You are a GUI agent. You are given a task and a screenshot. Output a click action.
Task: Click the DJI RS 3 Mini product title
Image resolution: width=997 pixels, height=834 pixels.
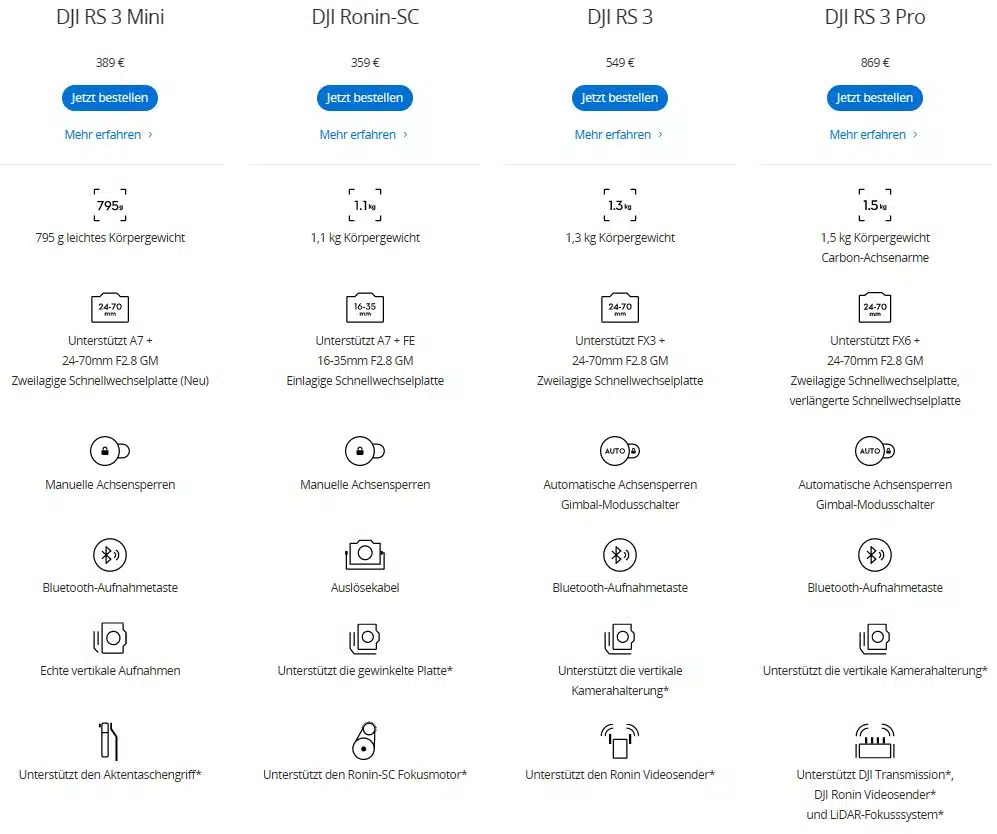[110, 17]
